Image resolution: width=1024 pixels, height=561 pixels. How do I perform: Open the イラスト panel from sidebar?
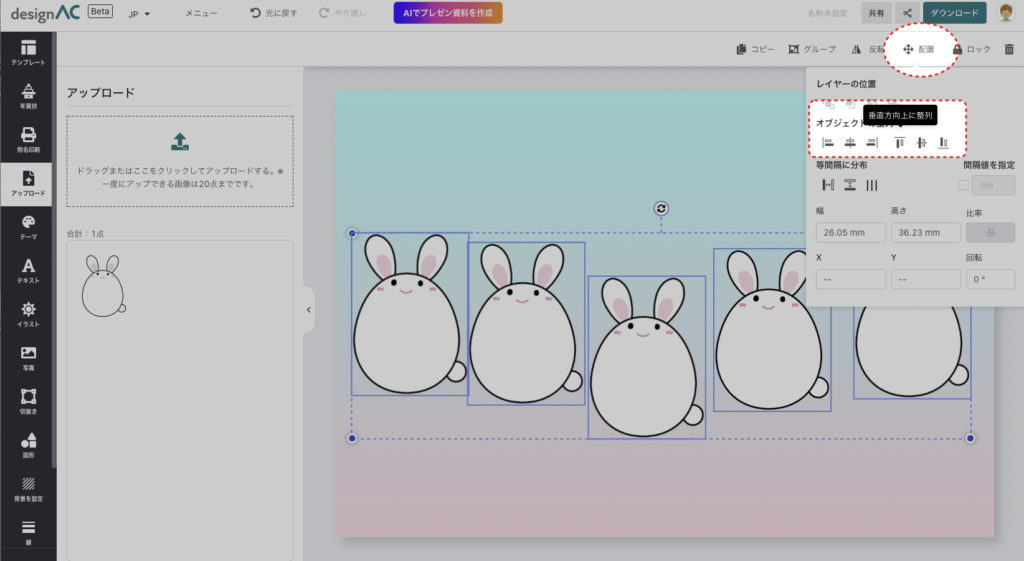click(x=28, y=314)
